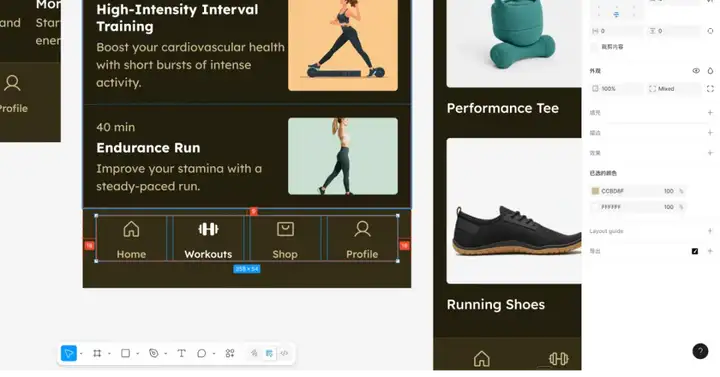Select the Frame tool
Viewport: 720px width, 377px height.
97,353
